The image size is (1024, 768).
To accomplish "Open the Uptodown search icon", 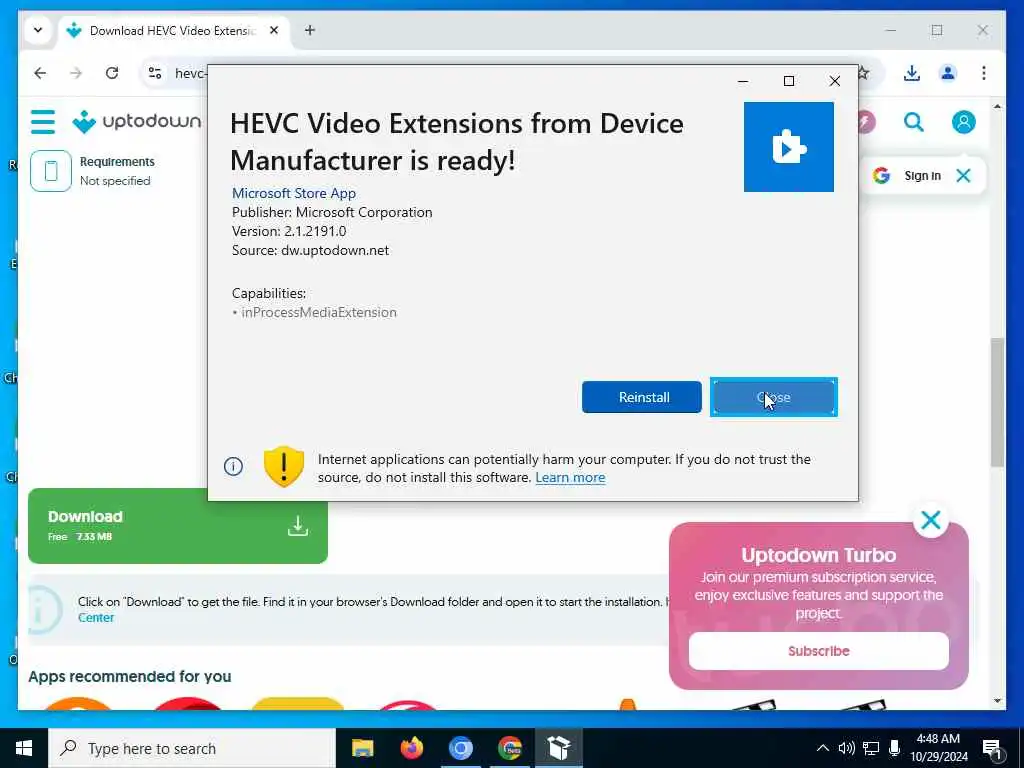I will pos(914,121).
